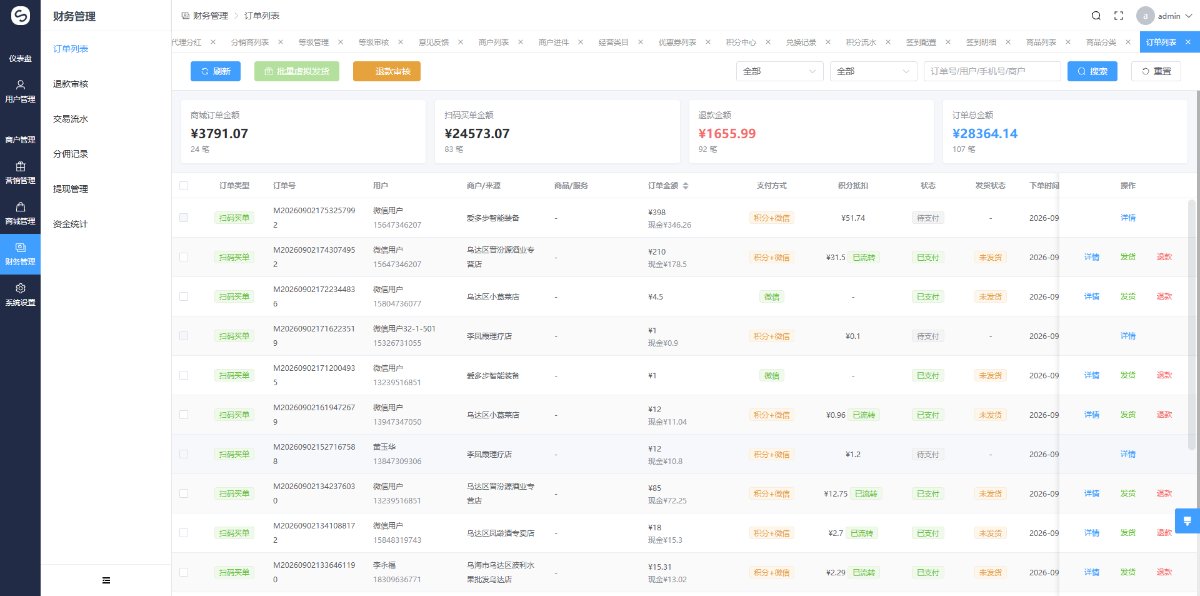Image resolution: width=1200 pixels, height=596 pixels.
Task: Close the 分销商列表 tab
Action: (x=280, y=43)
